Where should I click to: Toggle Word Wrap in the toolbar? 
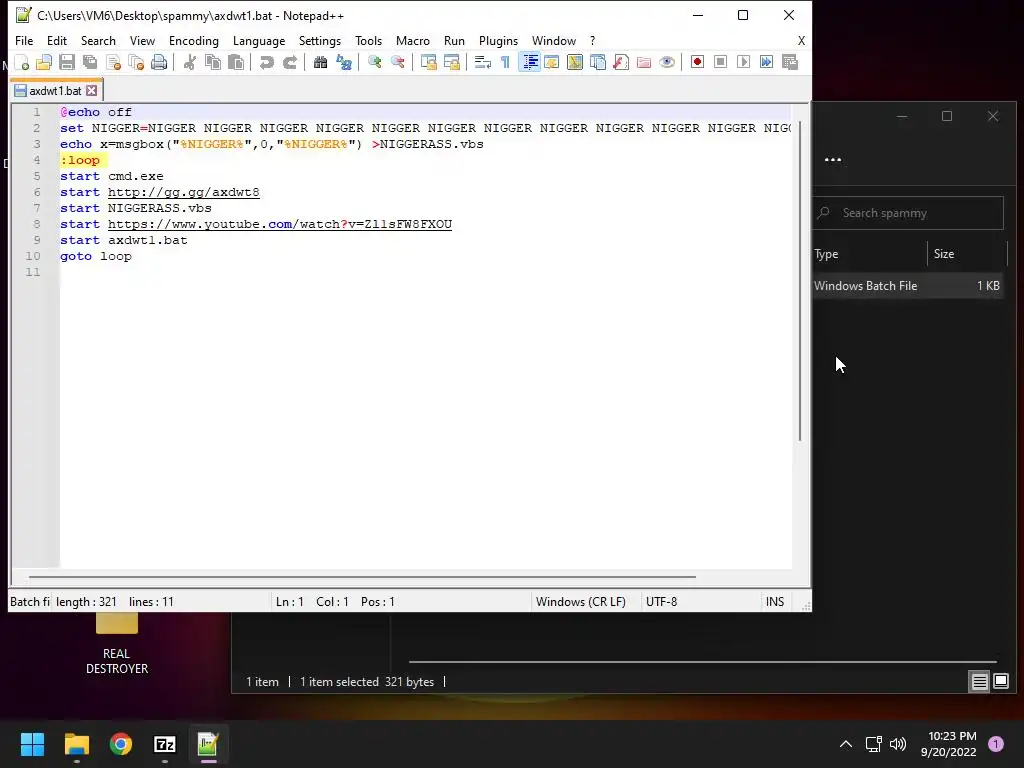[483, 62]
